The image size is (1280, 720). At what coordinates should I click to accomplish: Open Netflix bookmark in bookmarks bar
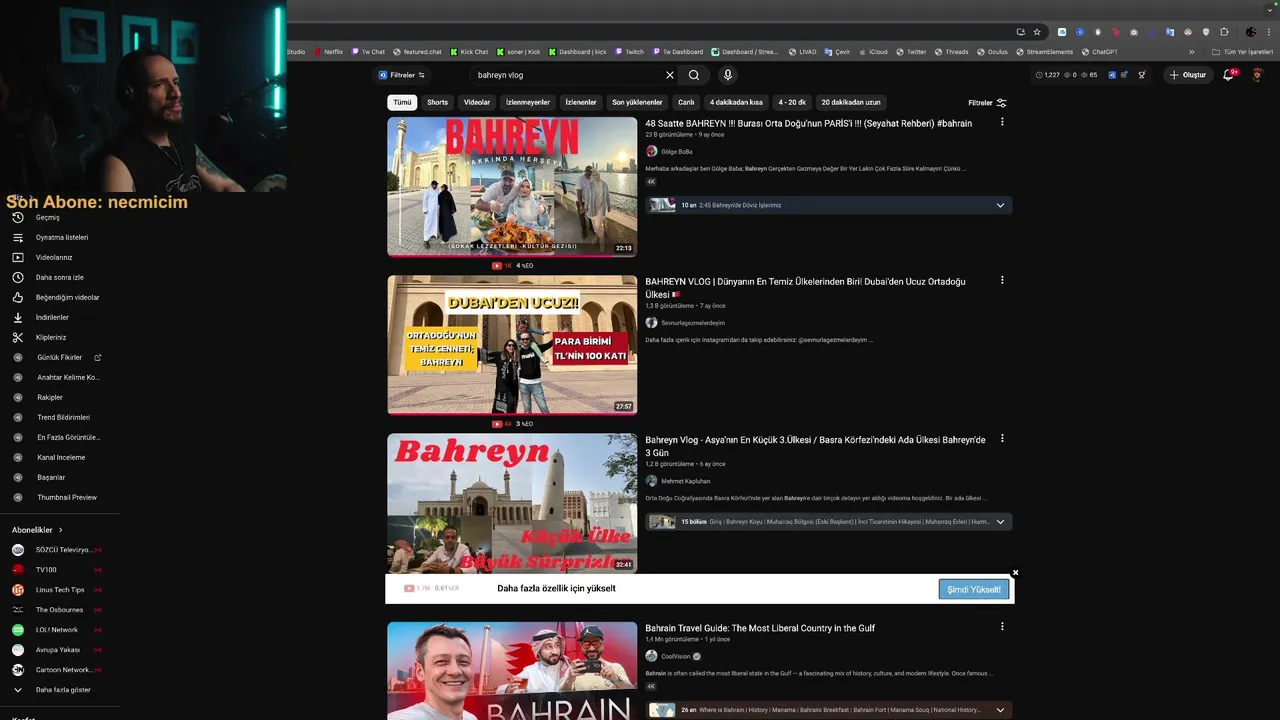tap(328, 52)
